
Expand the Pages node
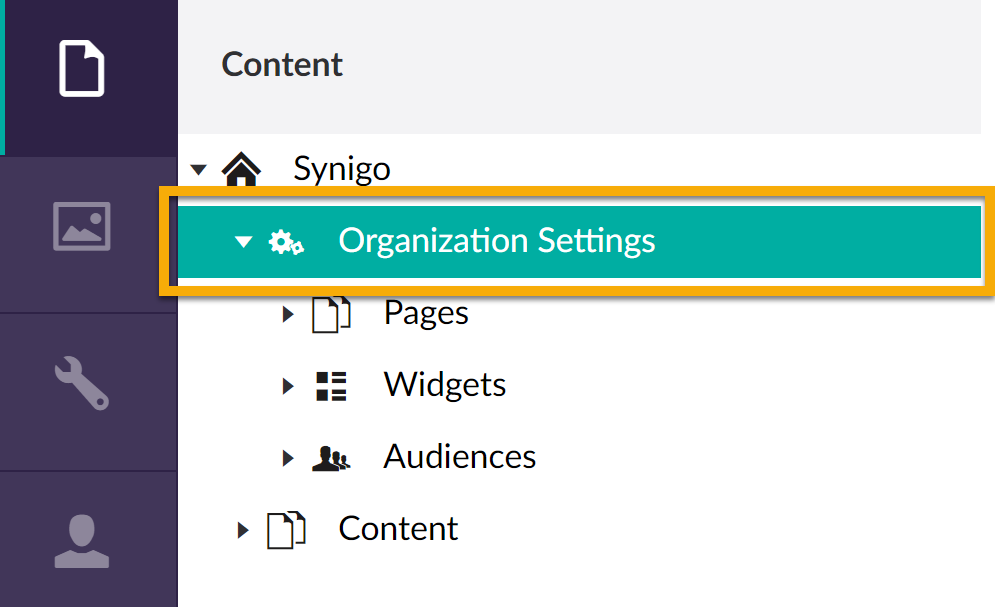(x=288, y=315)
